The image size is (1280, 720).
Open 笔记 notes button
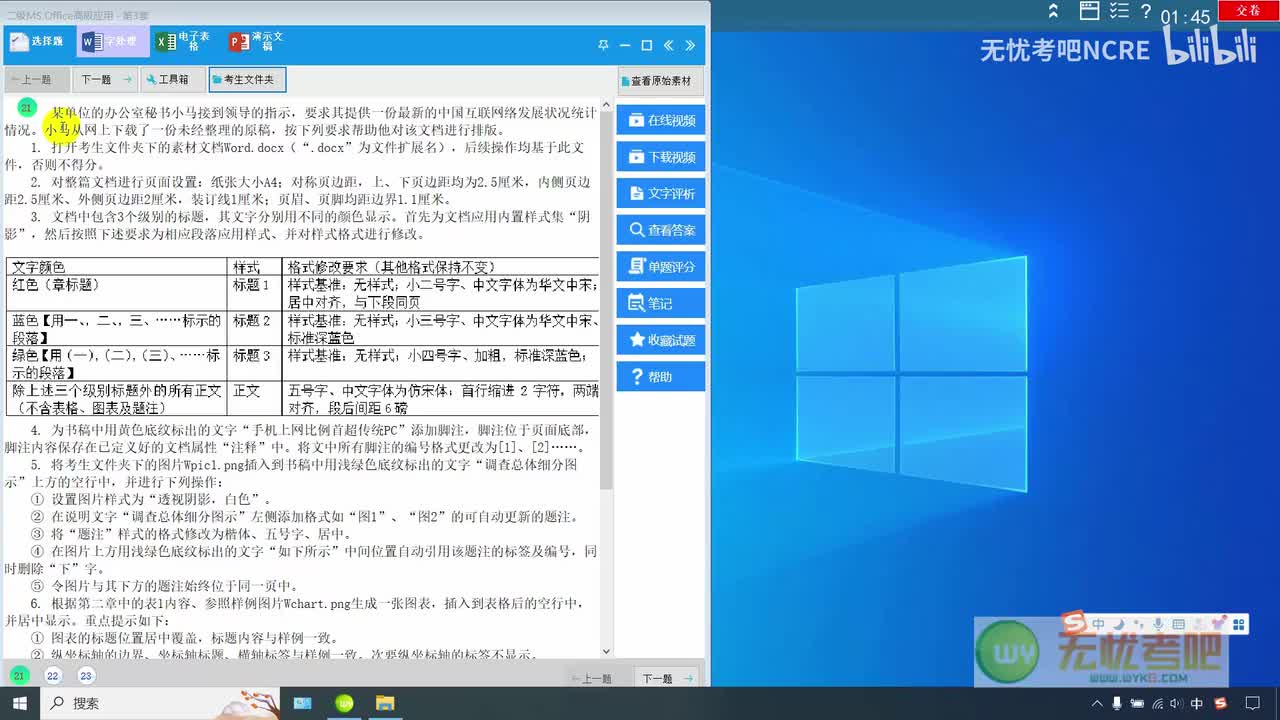click(x=661, y=303)
